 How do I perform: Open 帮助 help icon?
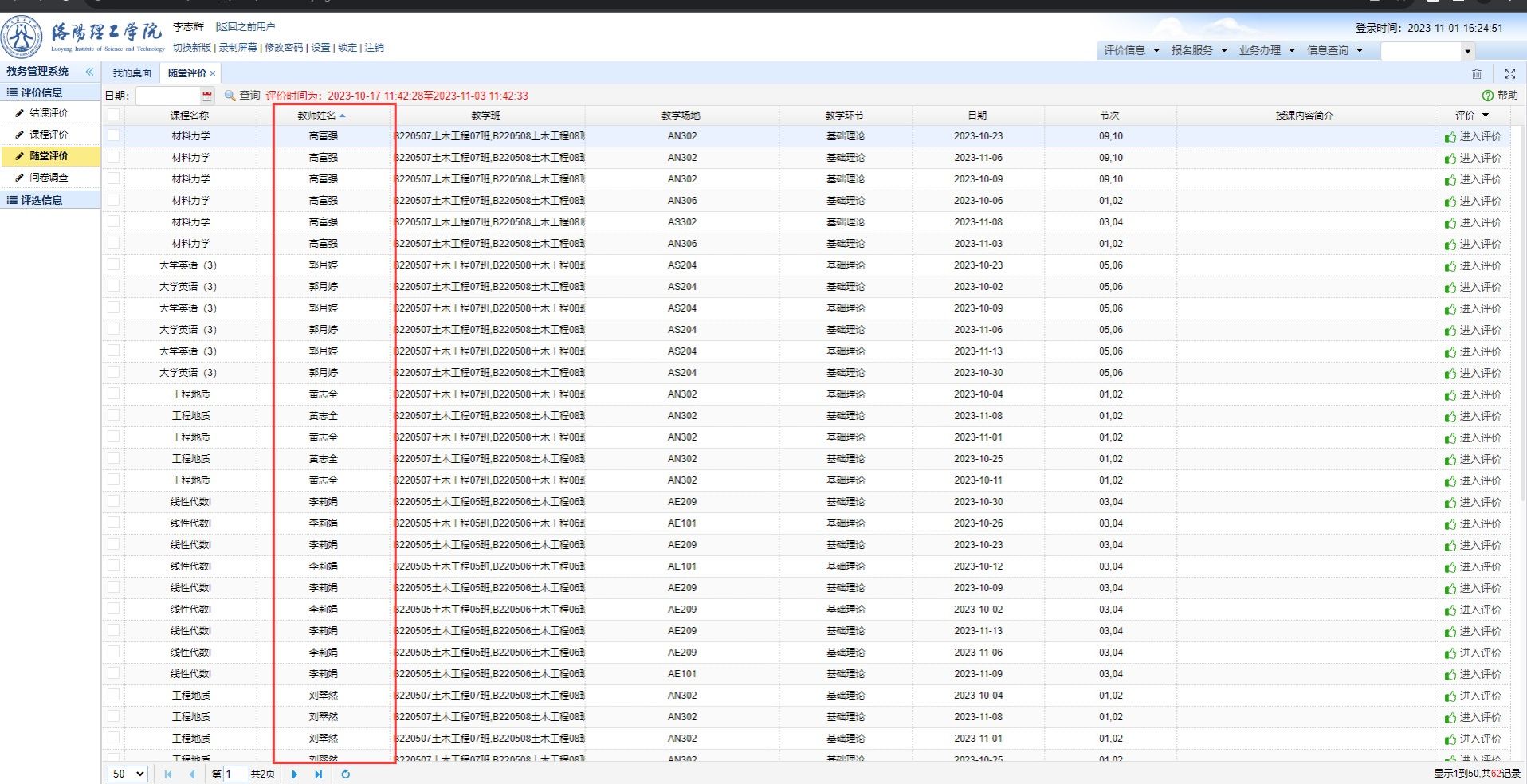point(1488,96)
